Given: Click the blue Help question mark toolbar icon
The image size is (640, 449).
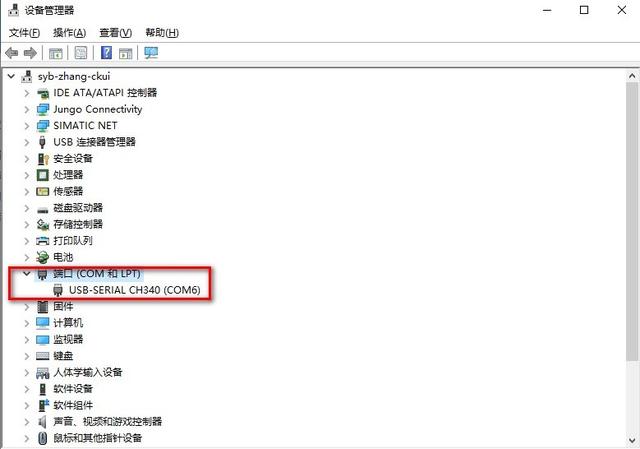Looking at the screenshot, I should 106,53.
